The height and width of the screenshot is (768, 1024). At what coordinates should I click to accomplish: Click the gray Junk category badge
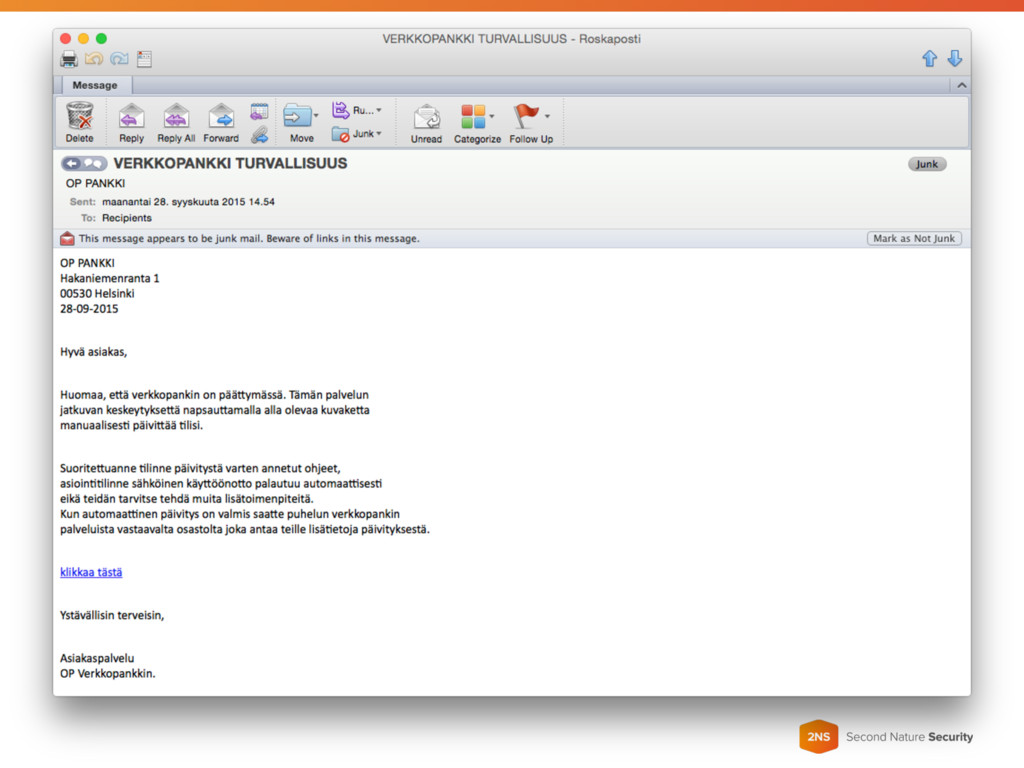pyautogui.click(x=926, y=164)
